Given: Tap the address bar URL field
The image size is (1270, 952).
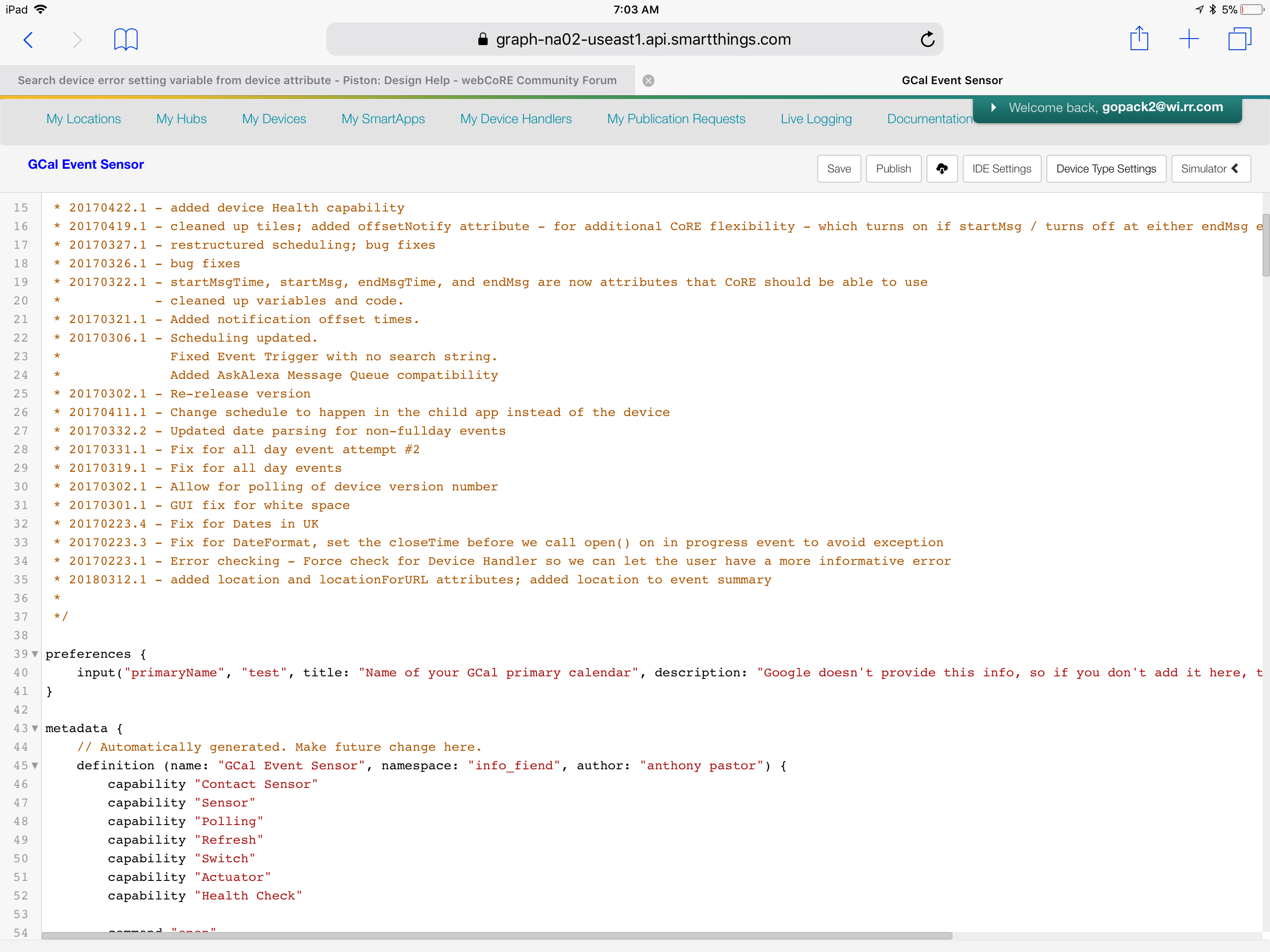Looking at the screenshot, I should point(635,39).
